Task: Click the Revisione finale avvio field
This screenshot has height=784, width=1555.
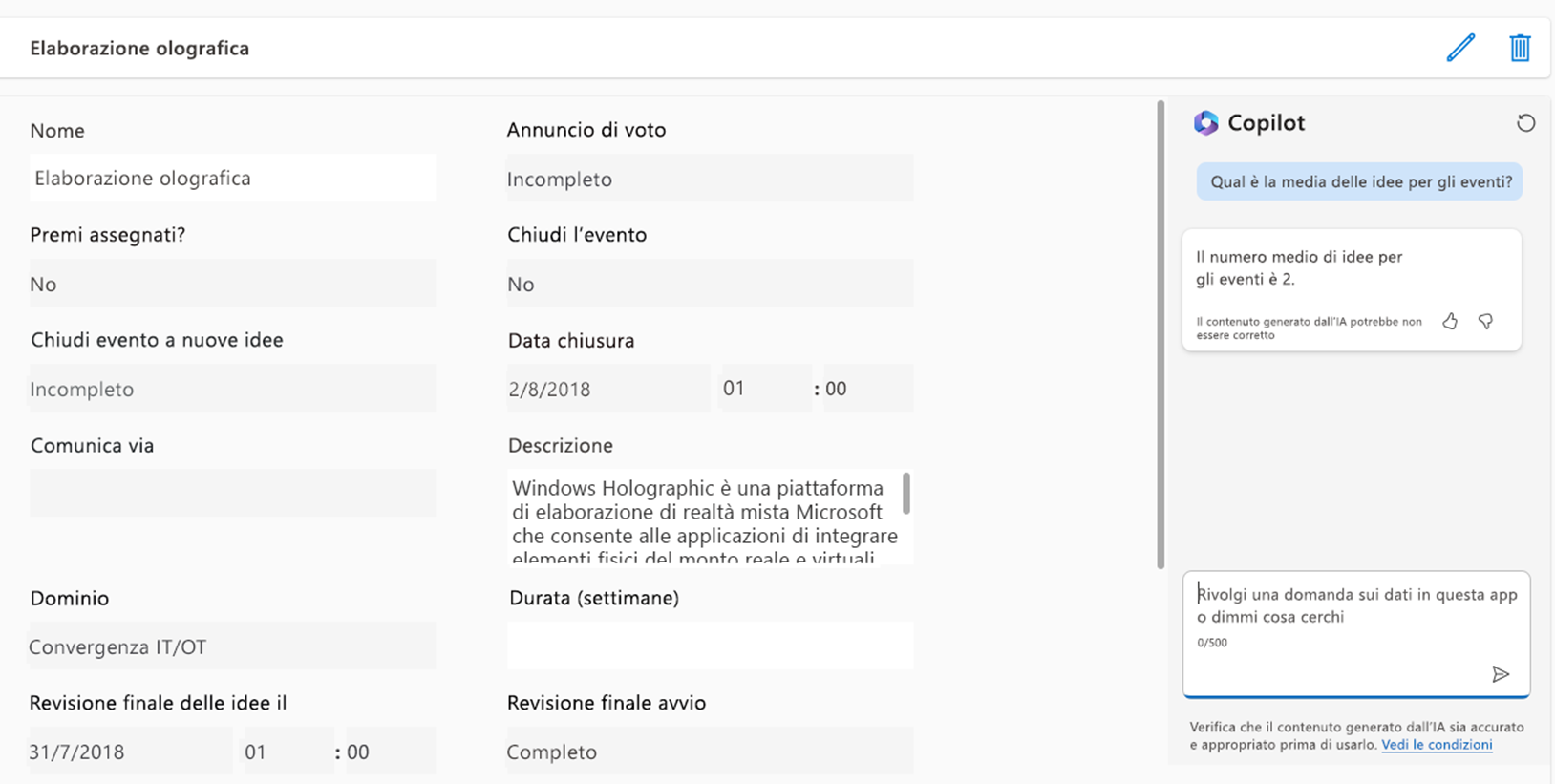Action: pyautogui.click(x=710, y=752)
